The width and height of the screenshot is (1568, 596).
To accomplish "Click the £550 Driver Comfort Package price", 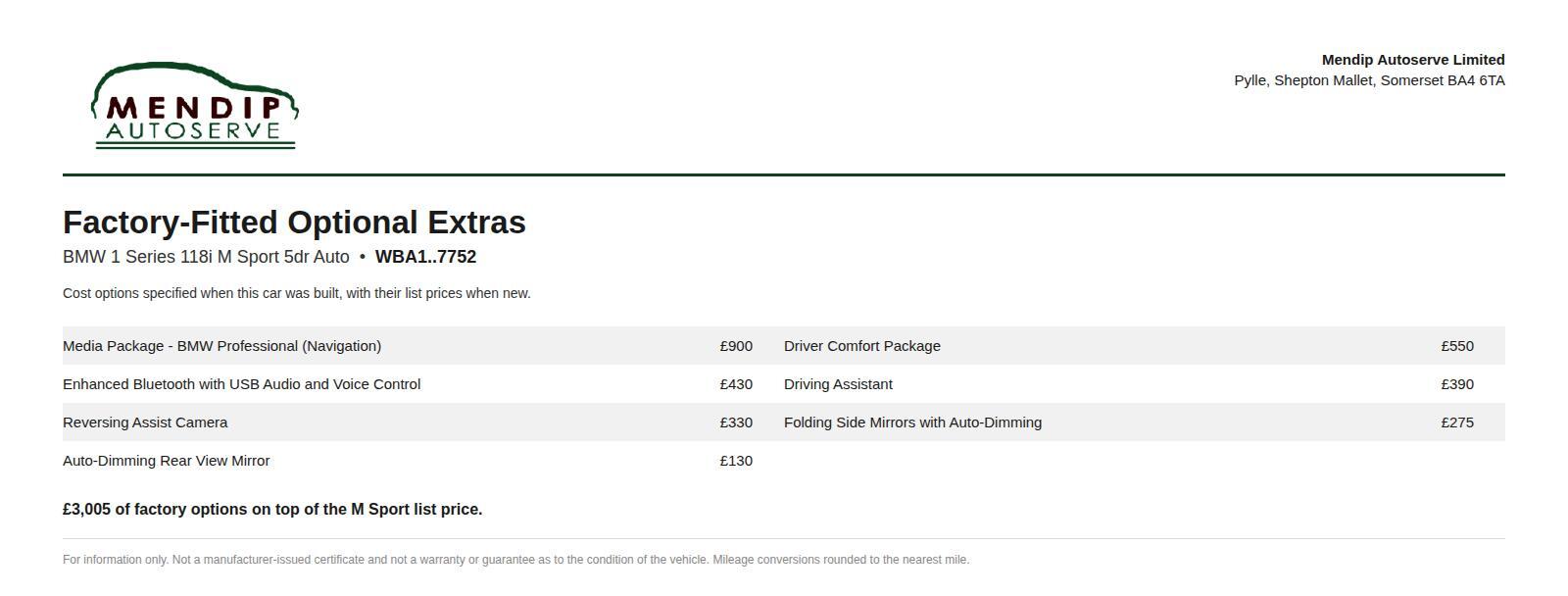I will pyautogui.click(x=1457, y=346).
